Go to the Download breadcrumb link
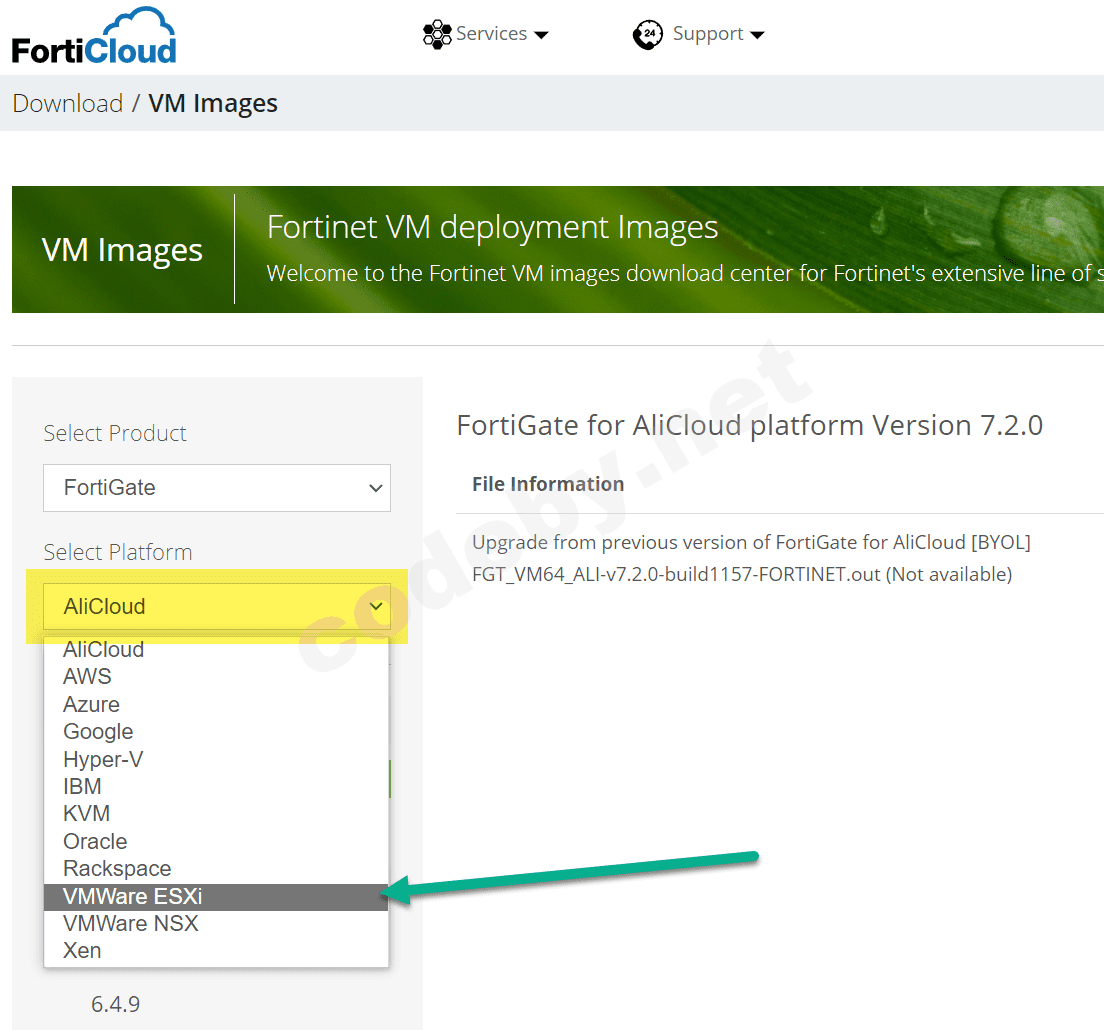 click(67, 103)
